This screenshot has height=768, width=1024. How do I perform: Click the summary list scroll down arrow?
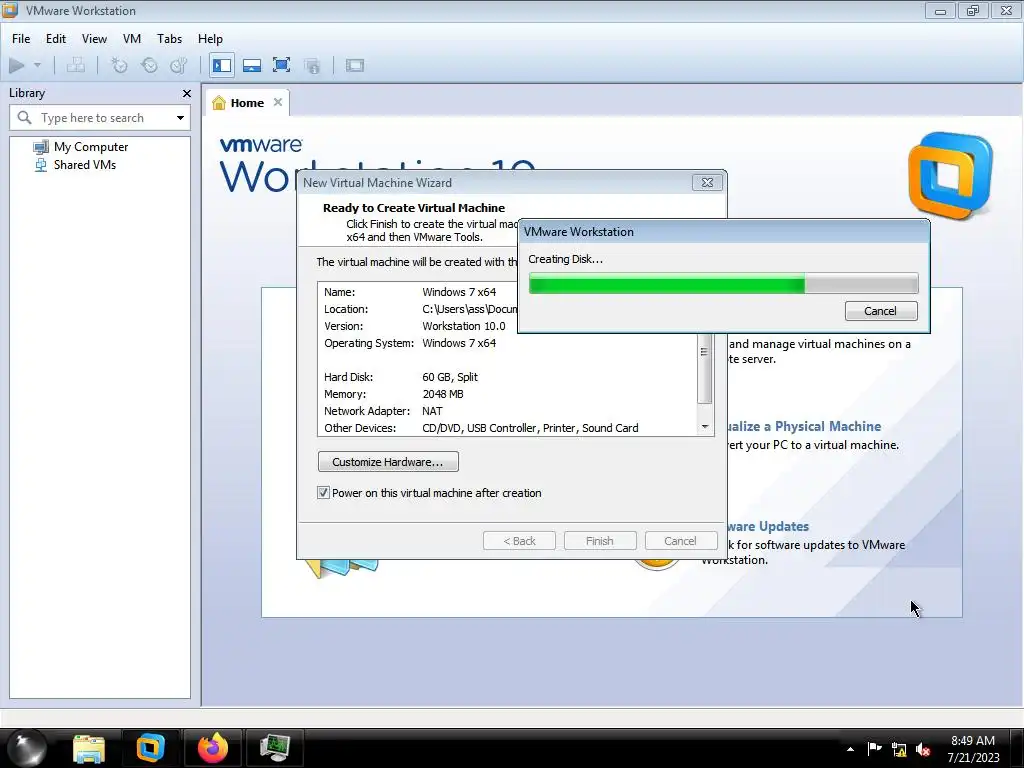(705, 426)
